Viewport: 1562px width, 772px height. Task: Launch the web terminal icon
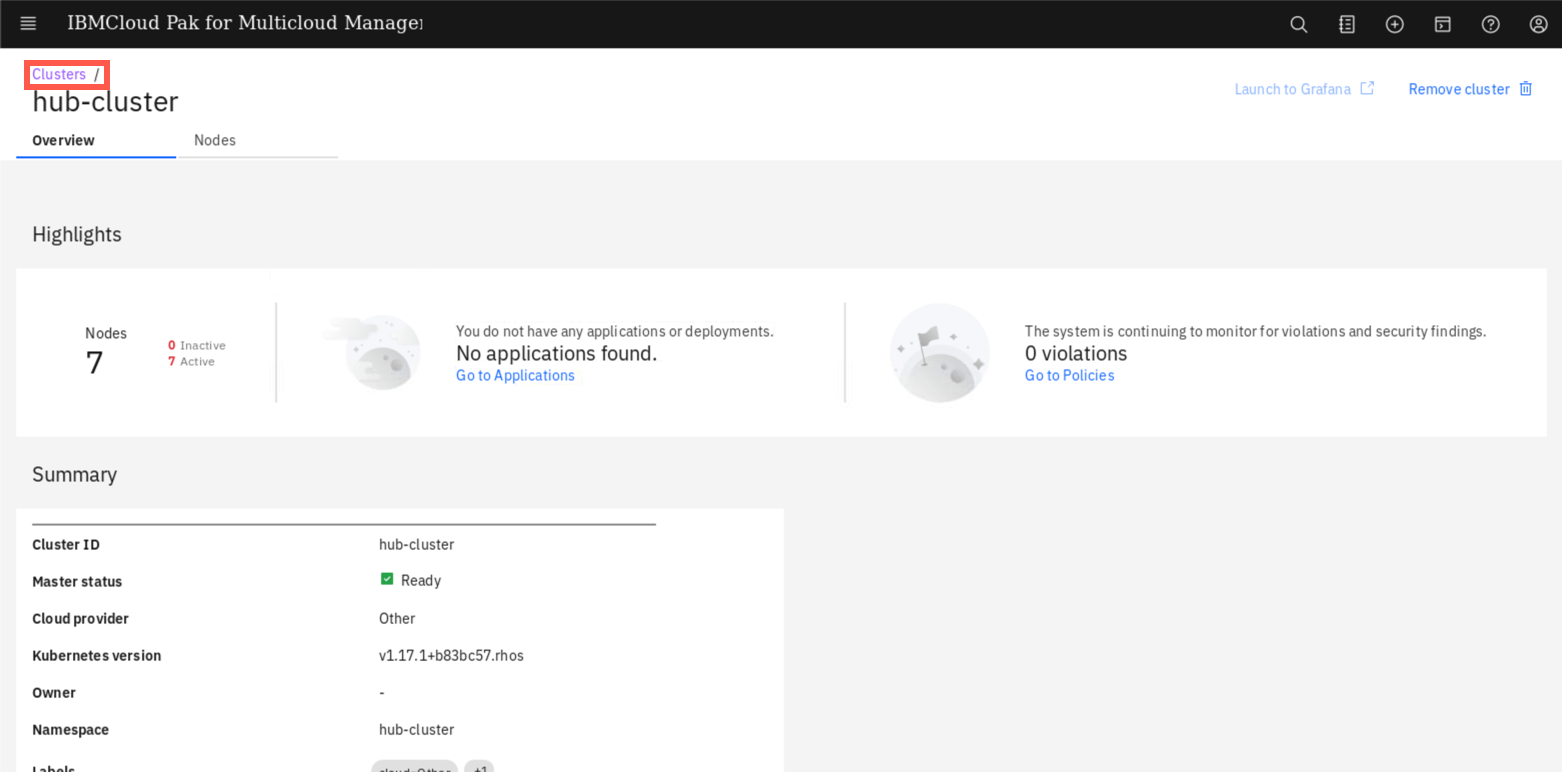[x=1442, y=23]
